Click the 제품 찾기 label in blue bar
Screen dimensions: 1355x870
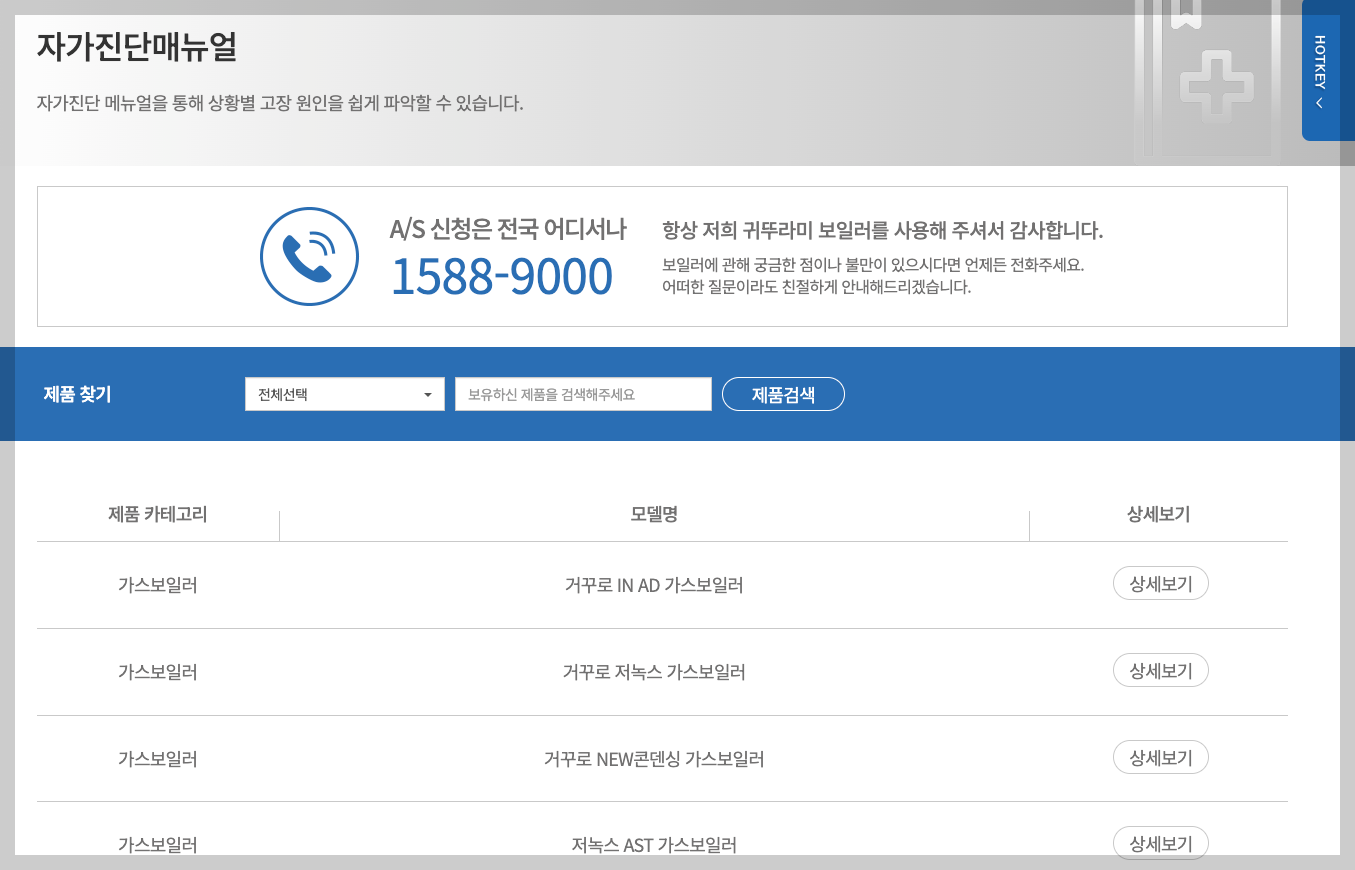78,393
